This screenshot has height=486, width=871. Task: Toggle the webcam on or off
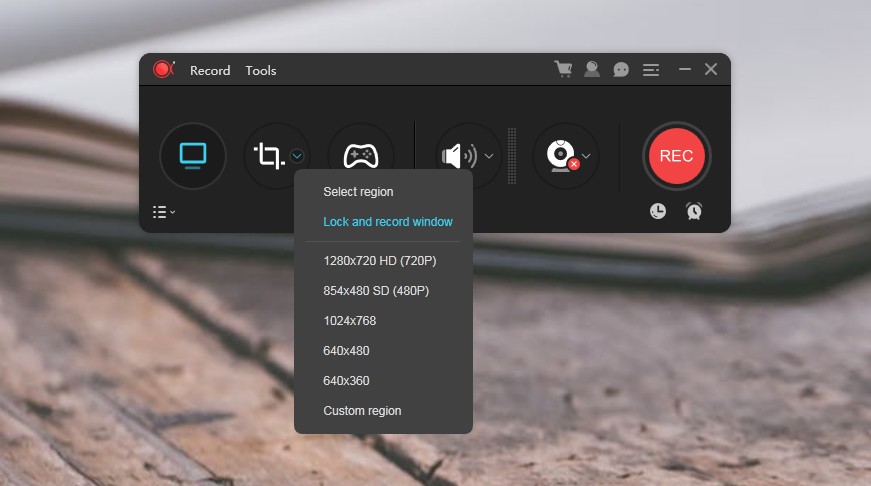click(x=559, y=156)
